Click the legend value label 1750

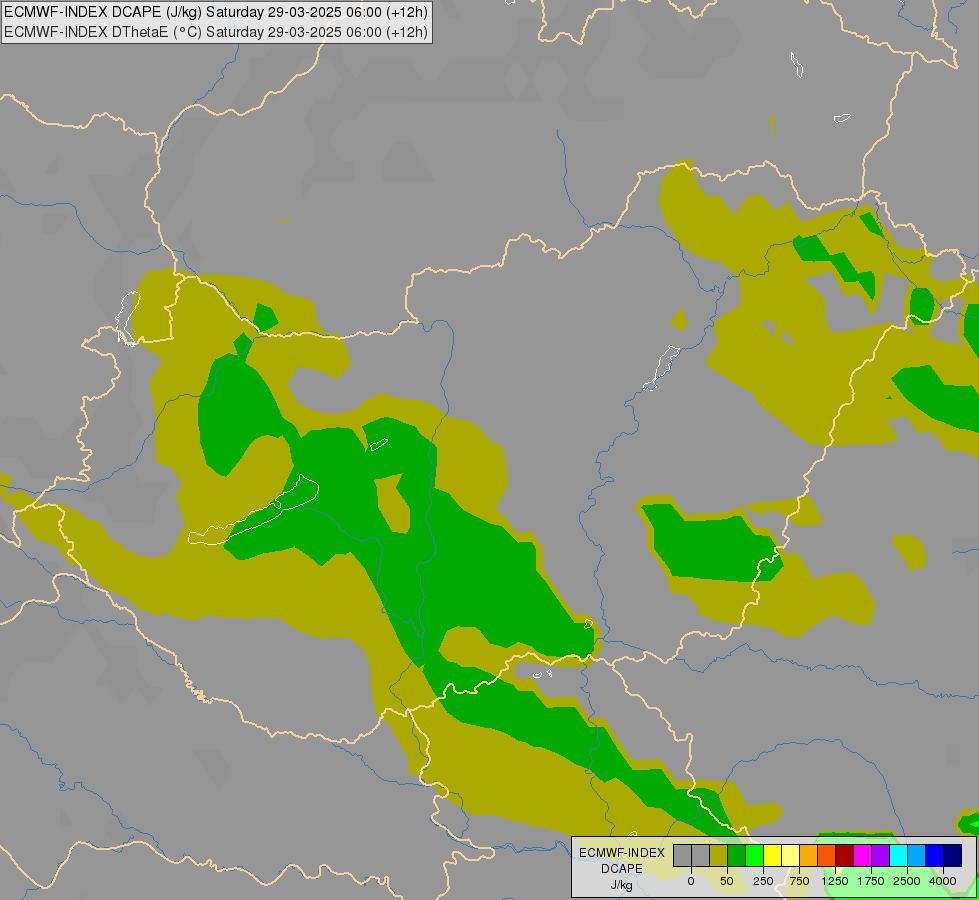pos(870,881)
